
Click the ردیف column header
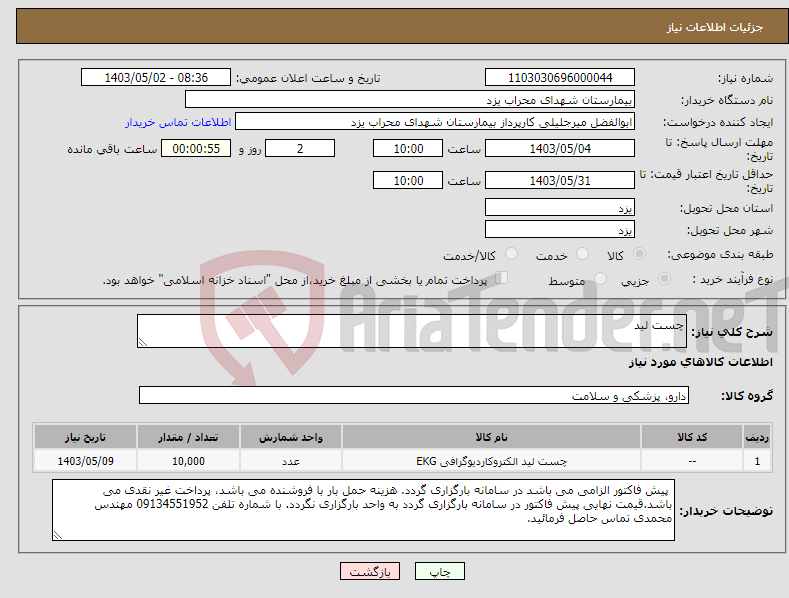pos(757,437)
